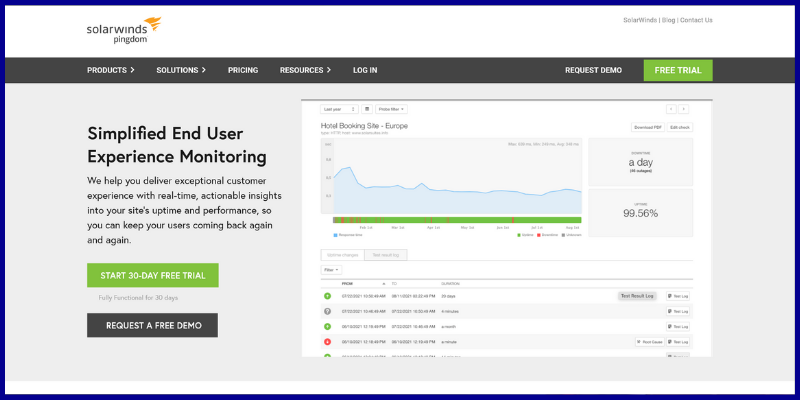Click green up status icon for a month row
800x400 pixels.
328,327
